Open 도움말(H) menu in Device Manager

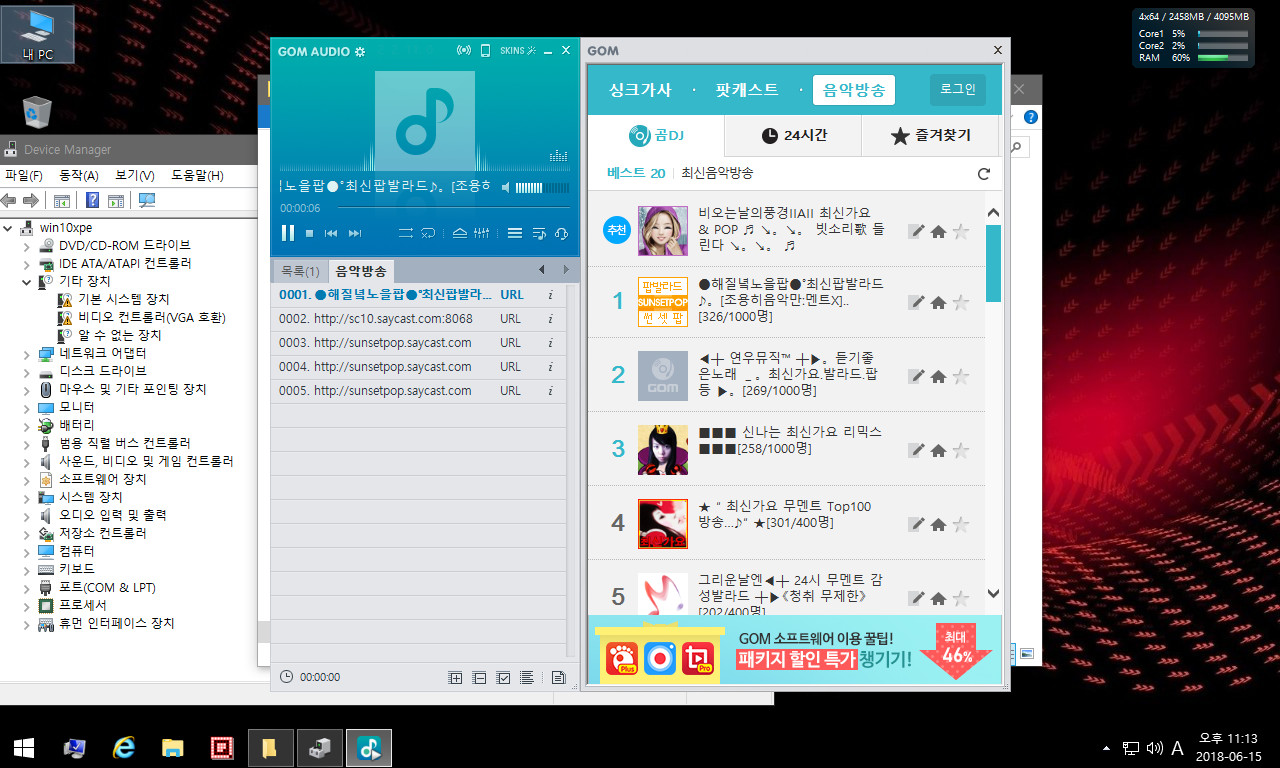point(197,175)
